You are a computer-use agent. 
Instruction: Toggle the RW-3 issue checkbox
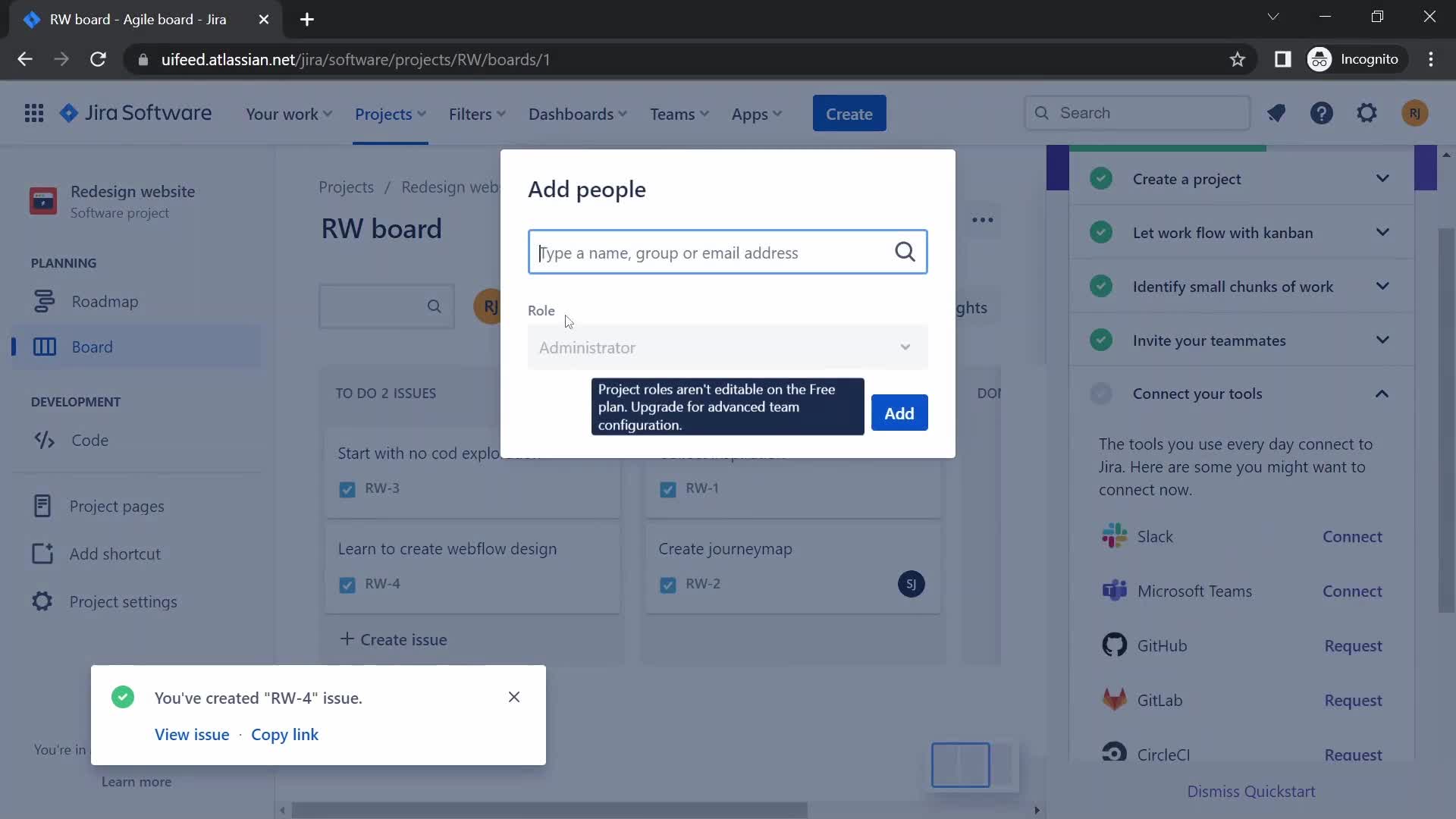[346, 489]
